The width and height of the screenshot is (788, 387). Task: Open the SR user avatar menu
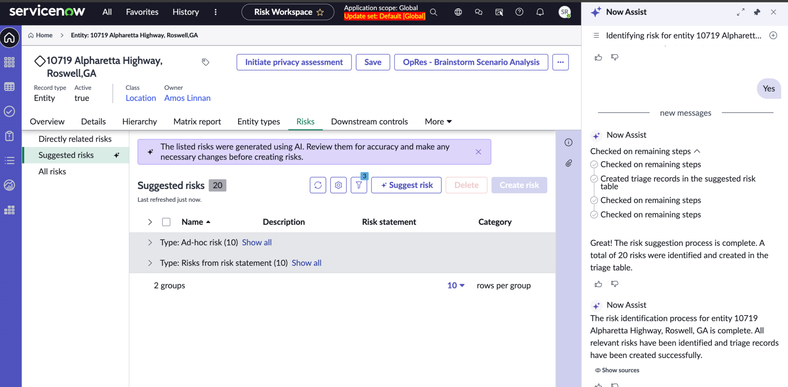(565, 12)
